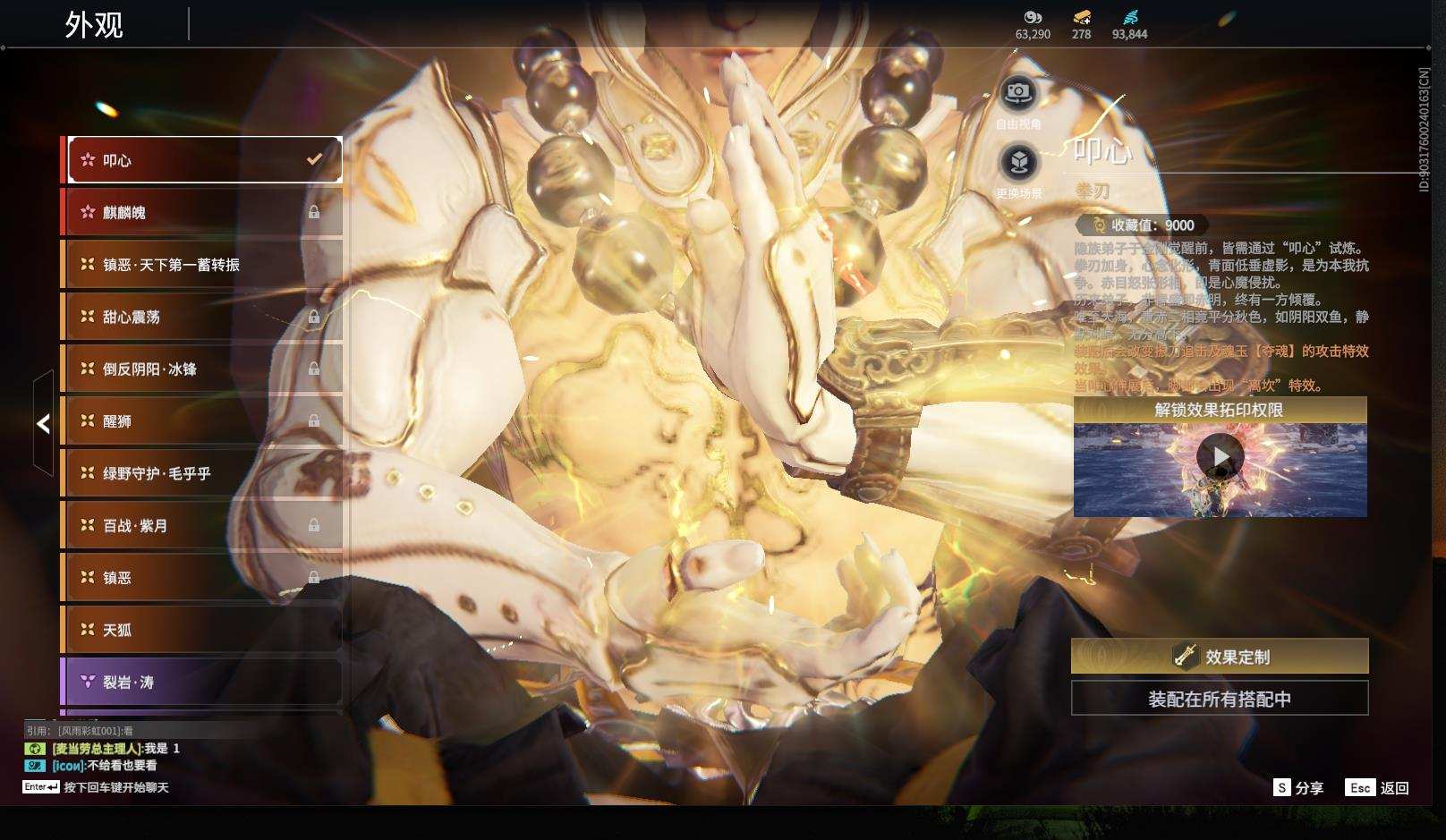Choose the 裂岩·涛 purple skin
The height and width of the screenshot is (840, 1446).
tap(201, 682)
